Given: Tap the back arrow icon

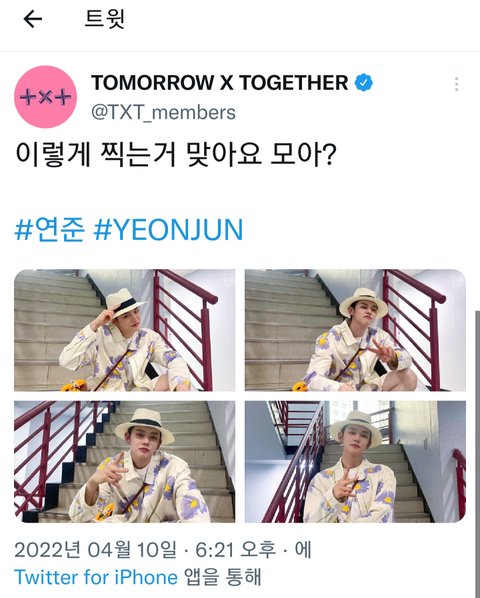Looking at the screenshot, I should click(x=33, y=19).
